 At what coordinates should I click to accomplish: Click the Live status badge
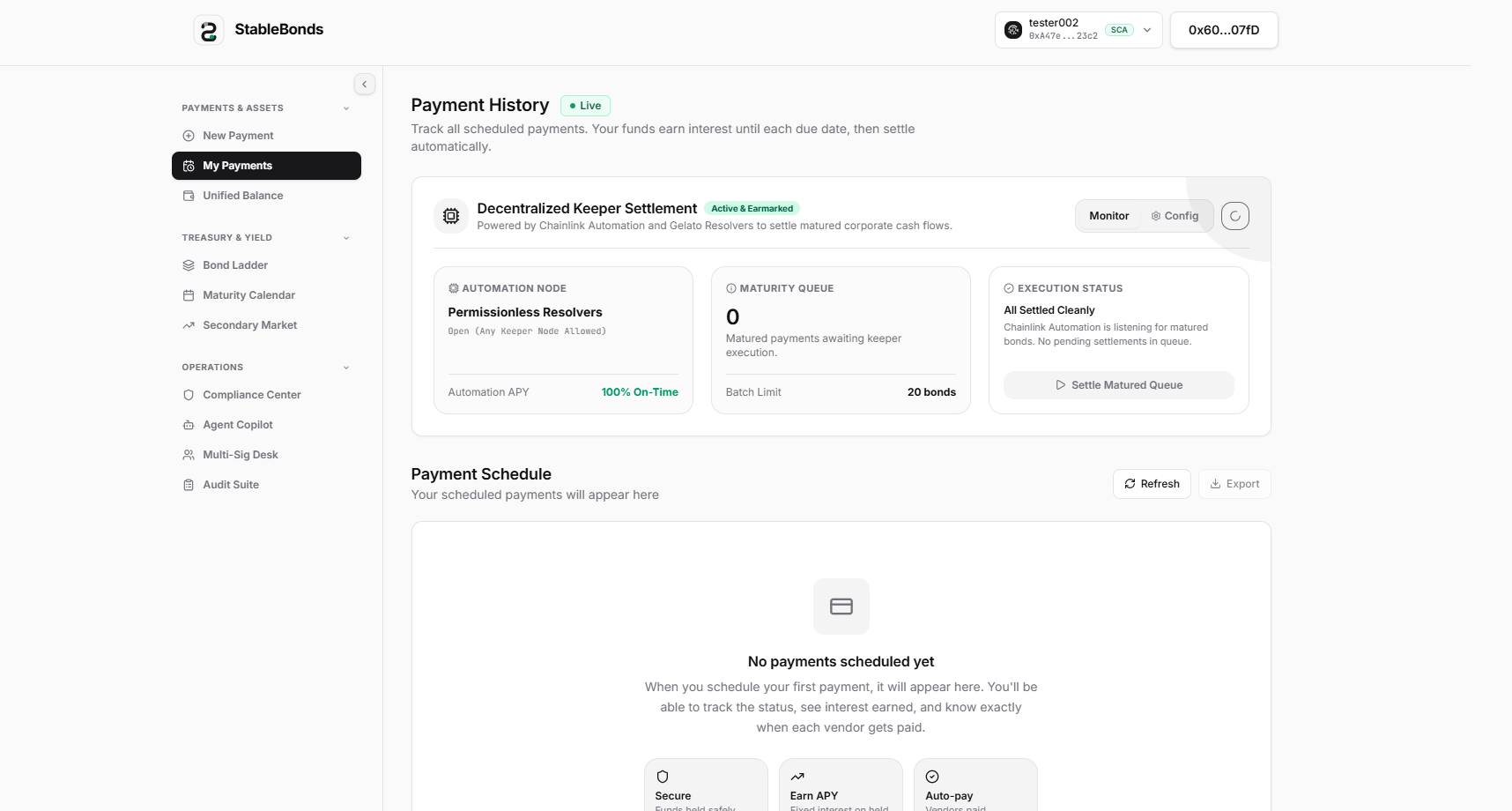585,106
